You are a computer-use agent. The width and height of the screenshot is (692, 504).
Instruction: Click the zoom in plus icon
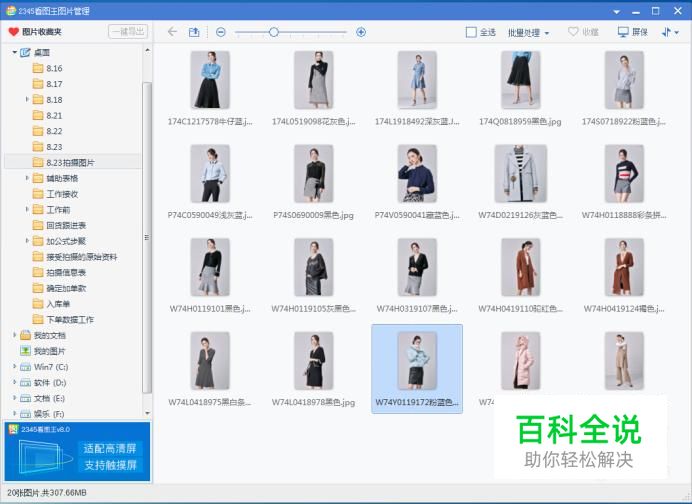[361, 32]
